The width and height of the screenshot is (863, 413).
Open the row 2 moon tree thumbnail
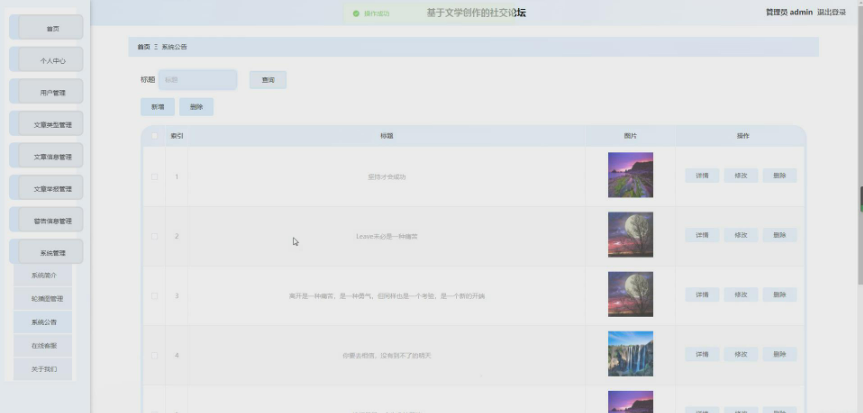[630, 235]
